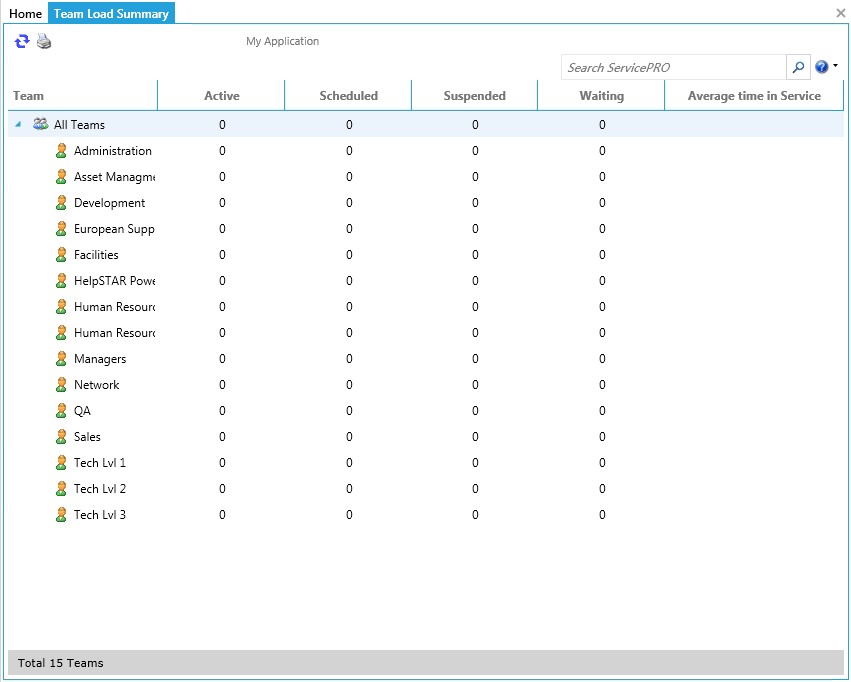The width and height of the screenshot is (851, 682).
Task: Click the QA team user icon
Action: tap(61, 411)
